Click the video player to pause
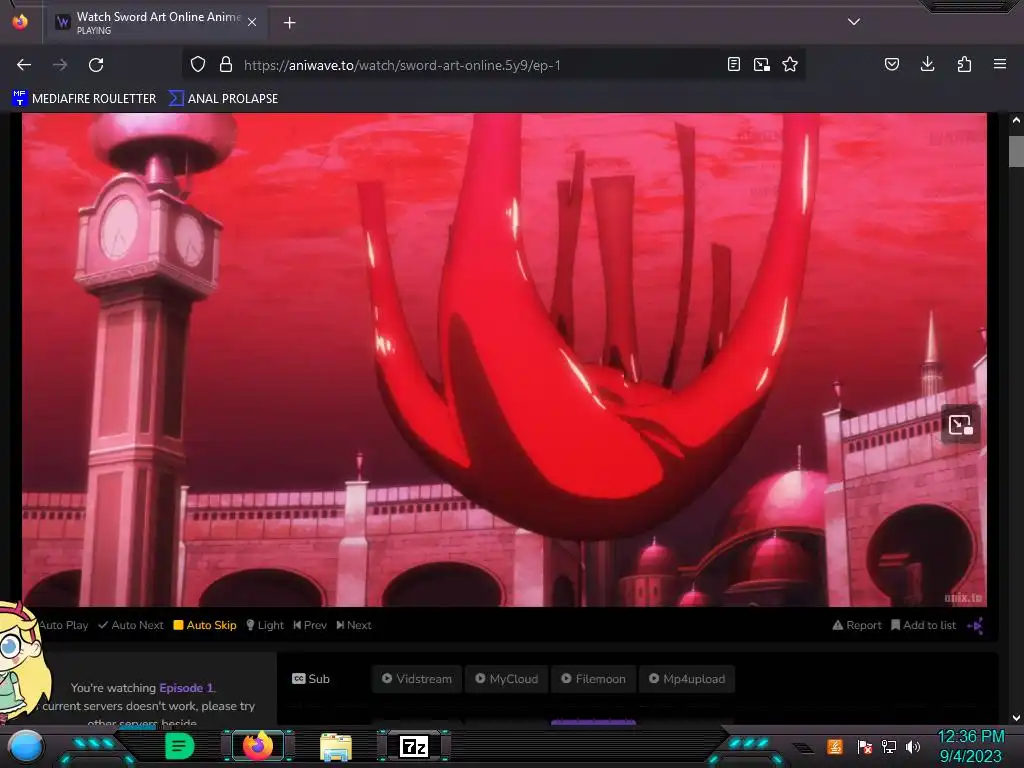The image size is (1024, 768). click(504, 360)
